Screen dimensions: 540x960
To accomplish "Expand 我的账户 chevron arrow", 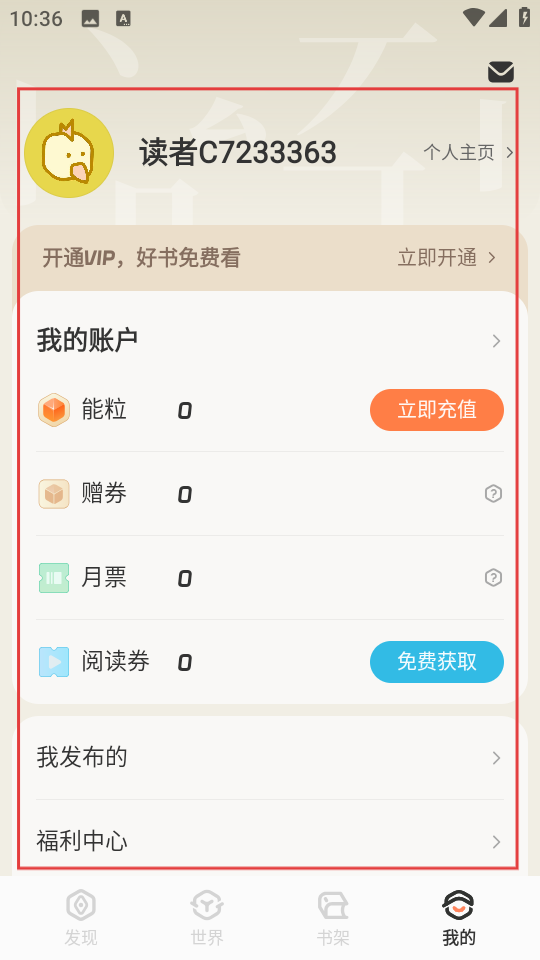I will [496, 341].
